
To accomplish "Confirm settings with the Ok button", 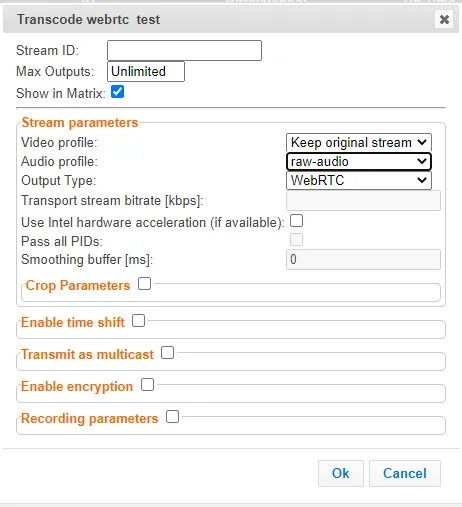I will pos(341,473).
